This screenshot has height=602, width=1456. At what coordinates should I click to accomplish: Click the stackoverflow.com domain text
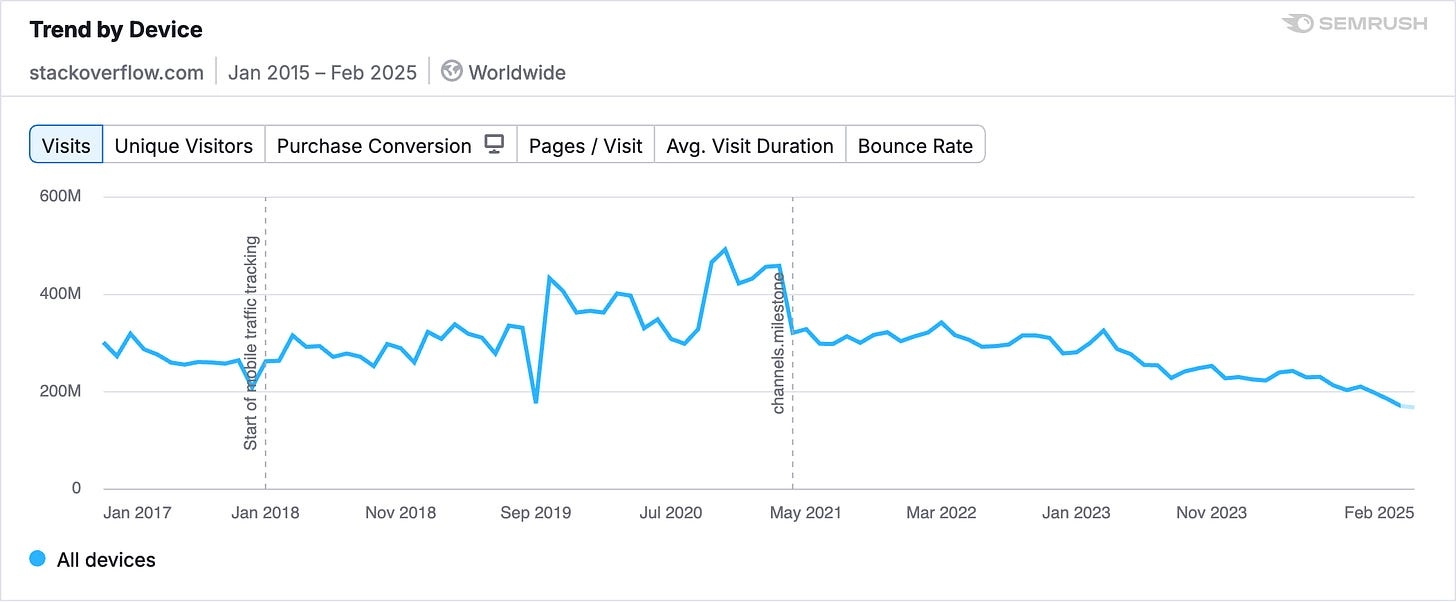point(117,72)
